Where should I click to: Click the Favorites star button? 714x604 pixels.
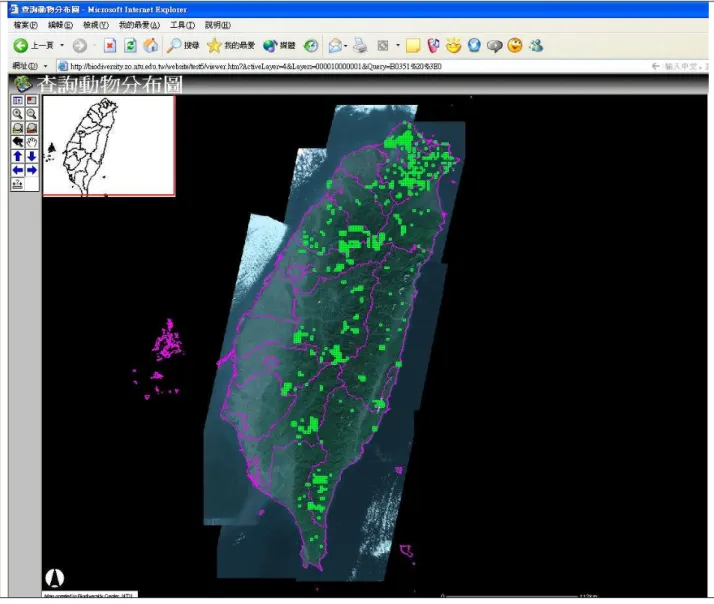[x=231, y=45]
